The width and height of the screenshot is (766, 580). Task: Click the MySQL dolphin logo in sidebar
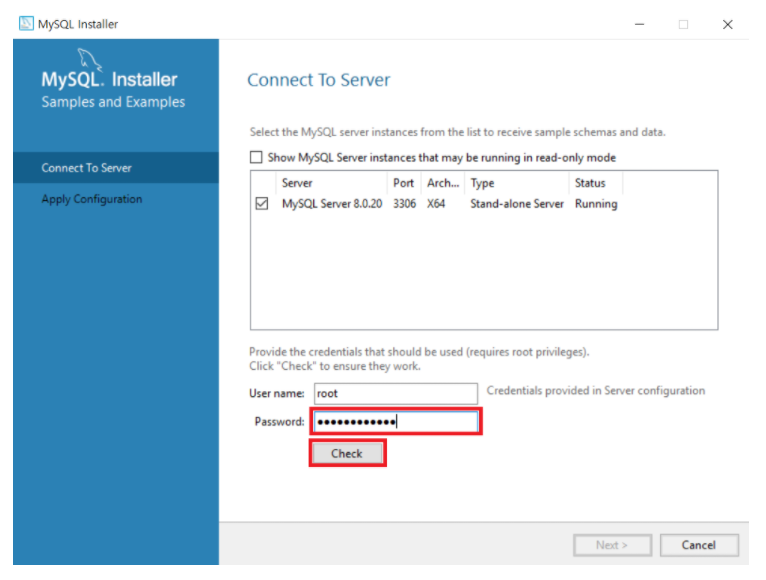pyautogui.click(x=89, y=60)
